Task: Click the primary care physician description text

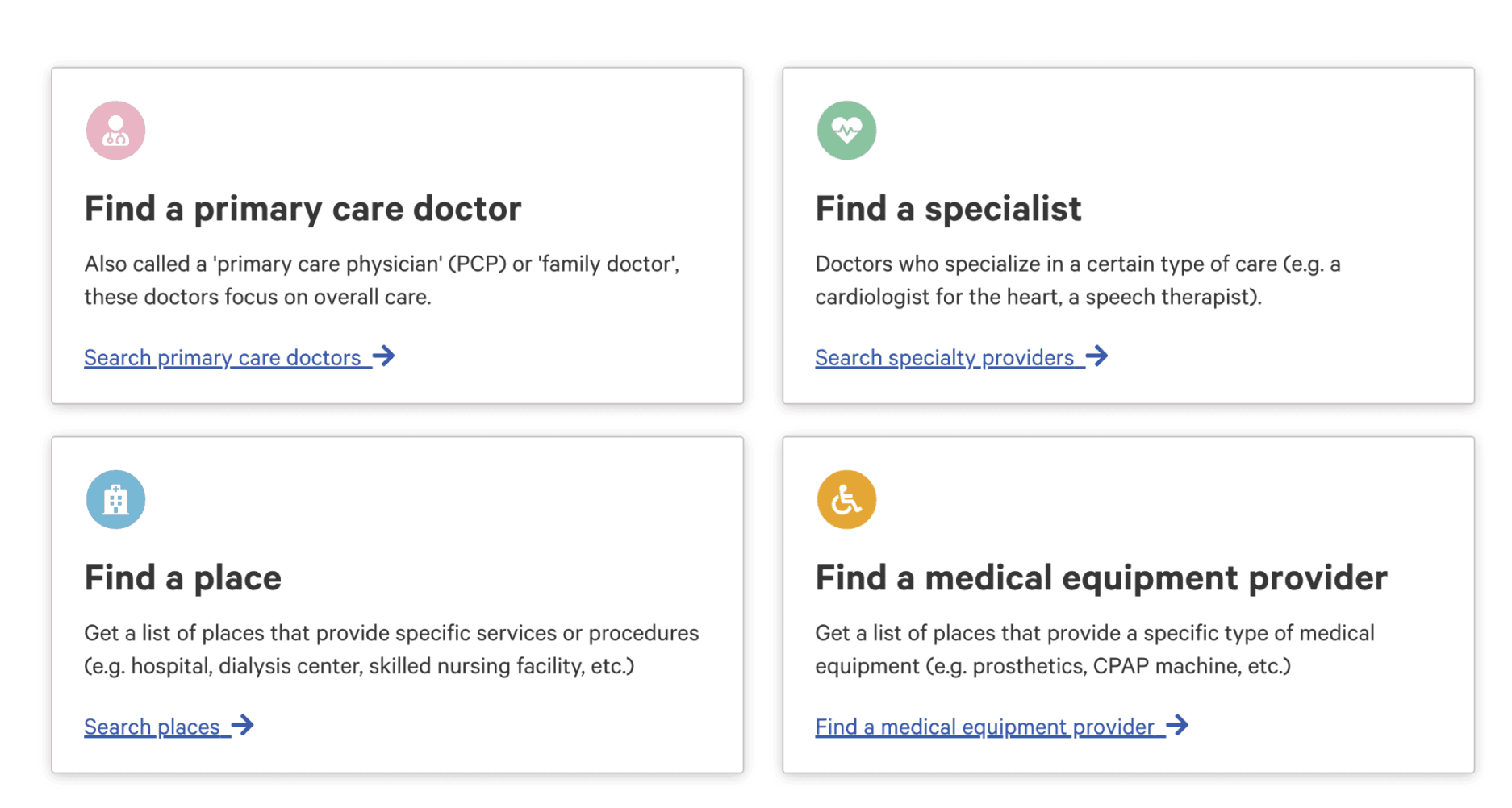Action: 382,281
